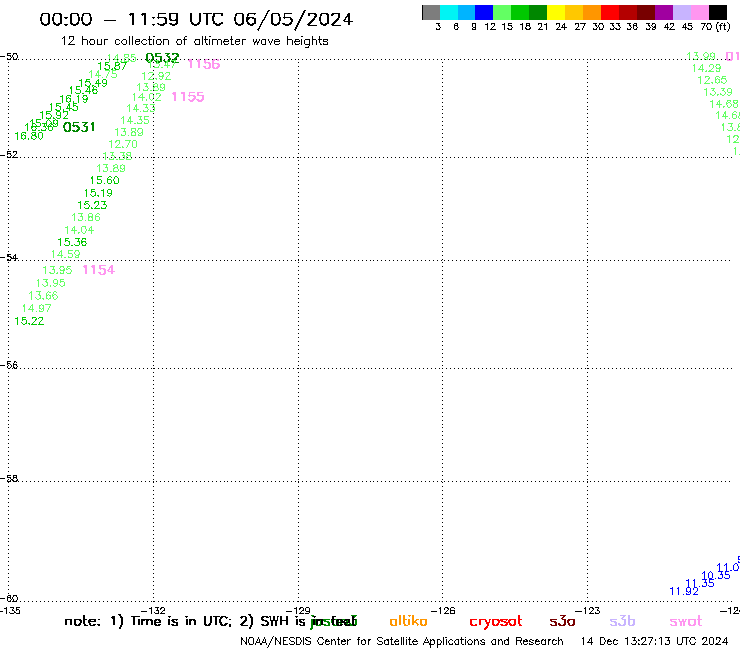This screenshot has width=740, height=650.
Task: Click the longitude axis label '-132'
Action: click(153, 611)
